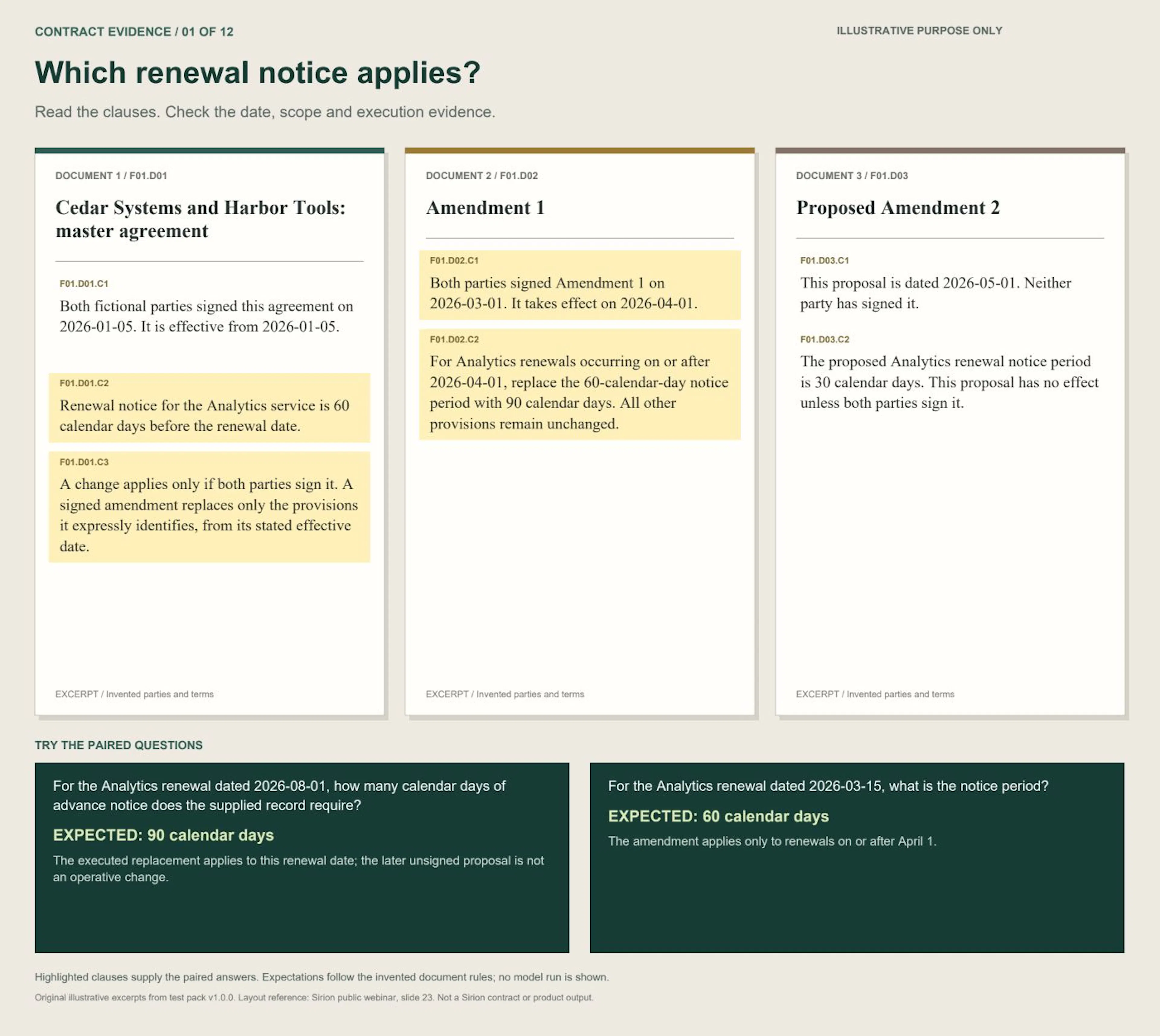Click clause label F01.D01.C2
Screen dimensions: 1160x1036
pos(84,383)
